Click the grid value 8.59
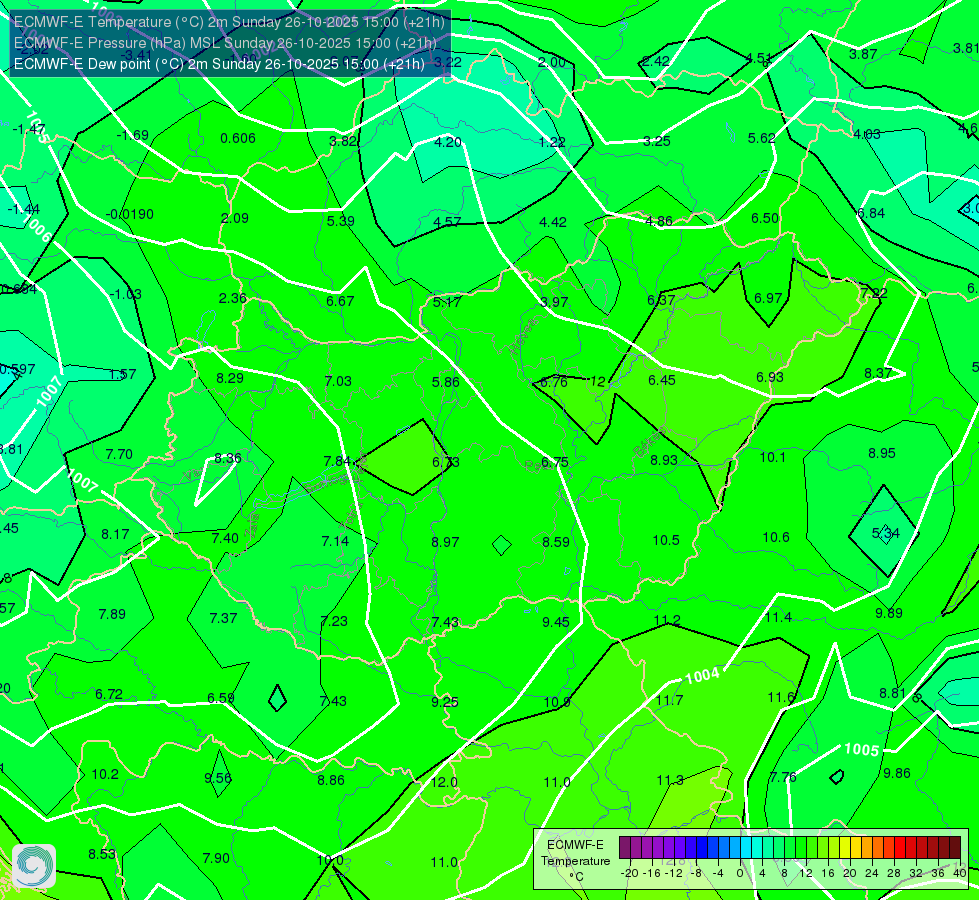 (556, 542)
